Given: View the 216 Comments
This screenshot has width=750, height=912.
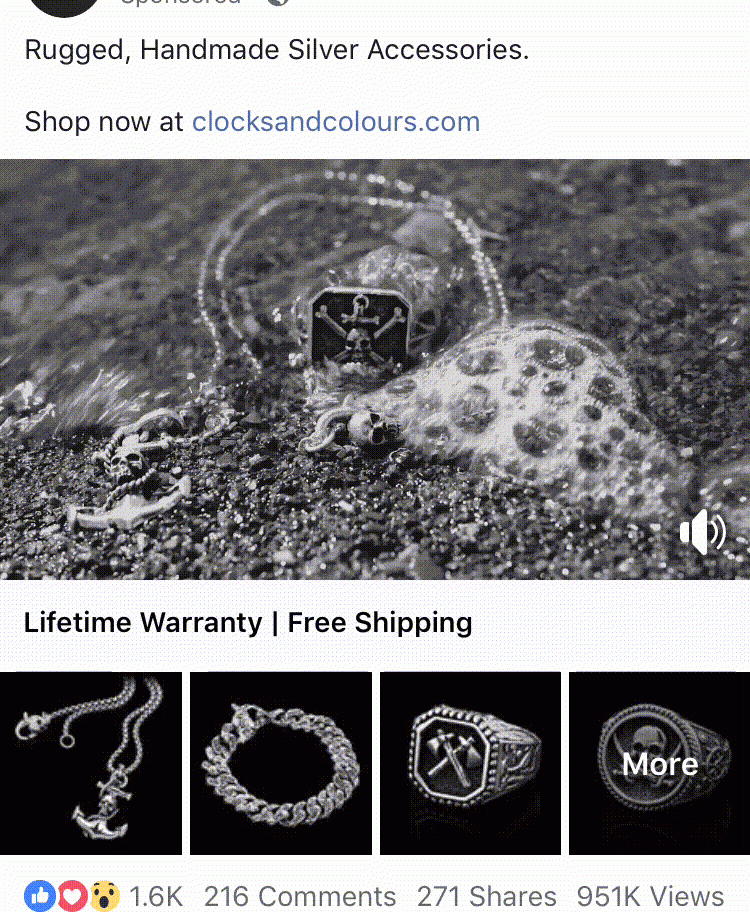Looking at the screenshot, I should [300, 896].
